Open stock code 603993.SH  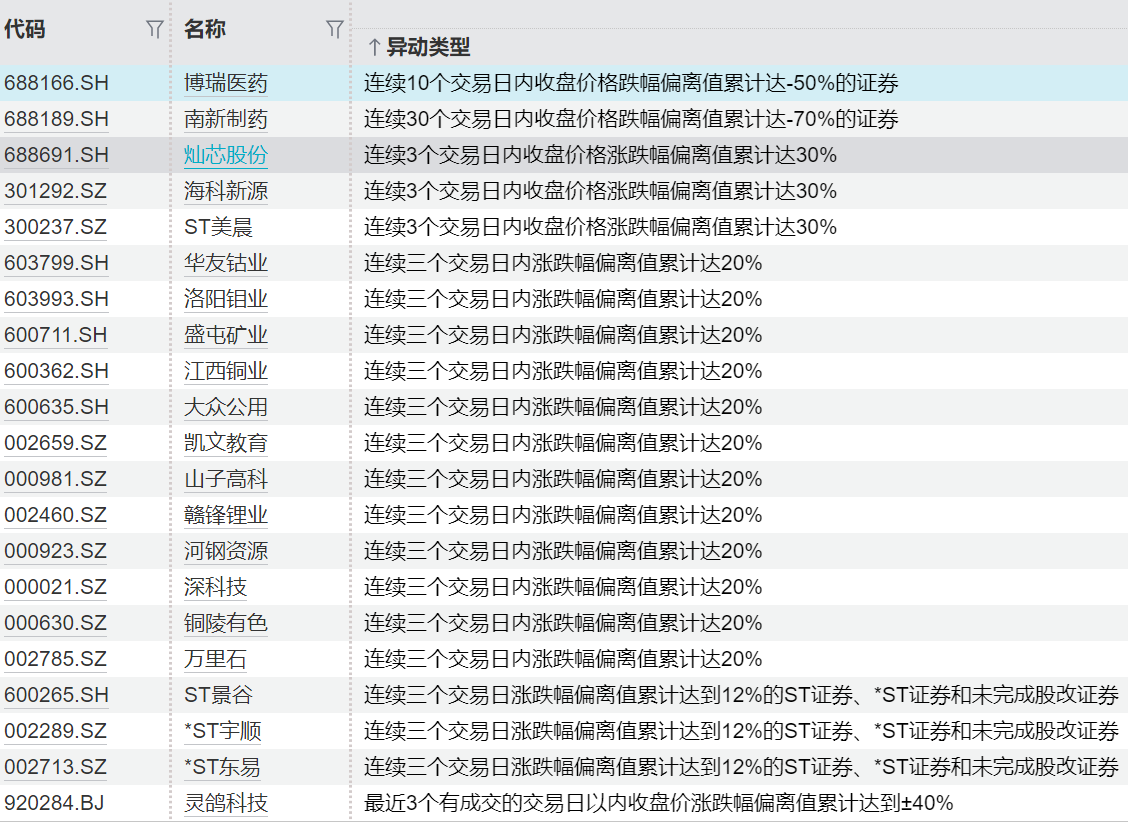(x=56, y=299)
